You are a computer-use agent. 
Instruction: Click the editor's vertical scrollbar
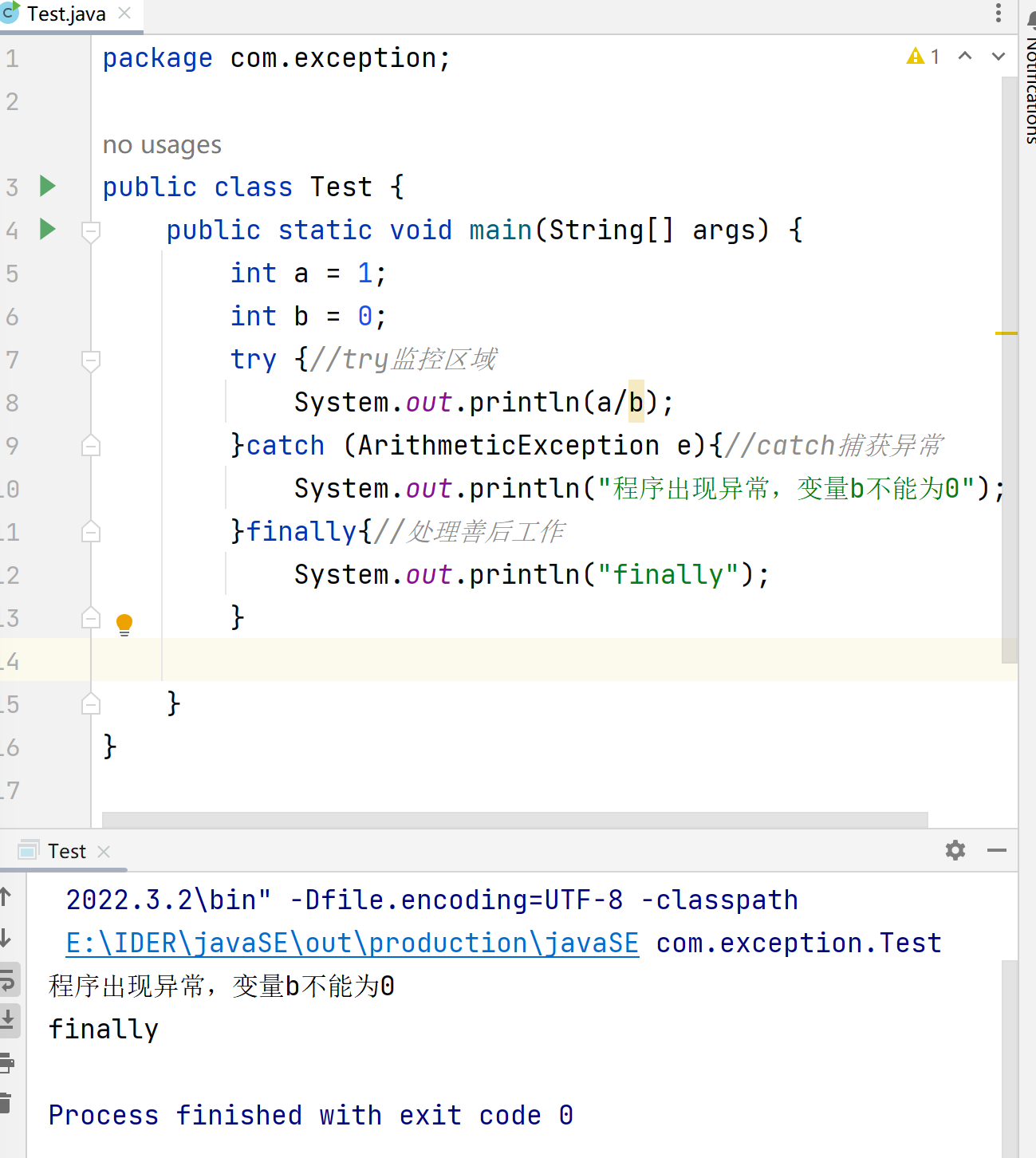point(1010,370)
